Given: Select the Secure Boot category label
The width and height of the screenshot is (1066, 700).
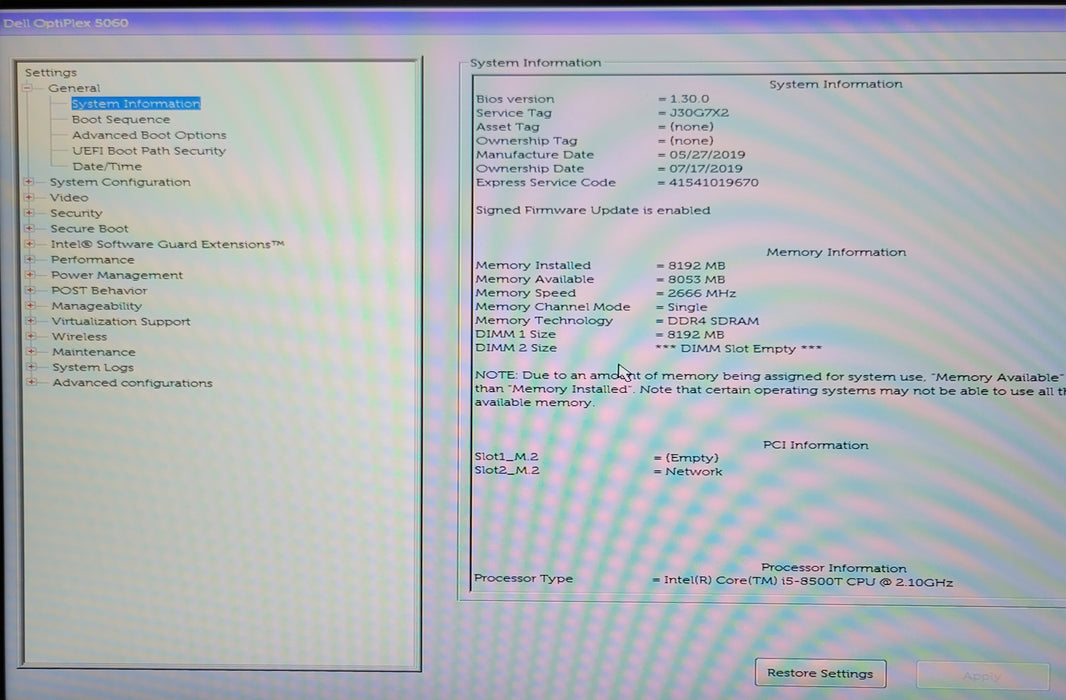Looking at the screenshot, I should pyautogui.click(x=89, y=228).
